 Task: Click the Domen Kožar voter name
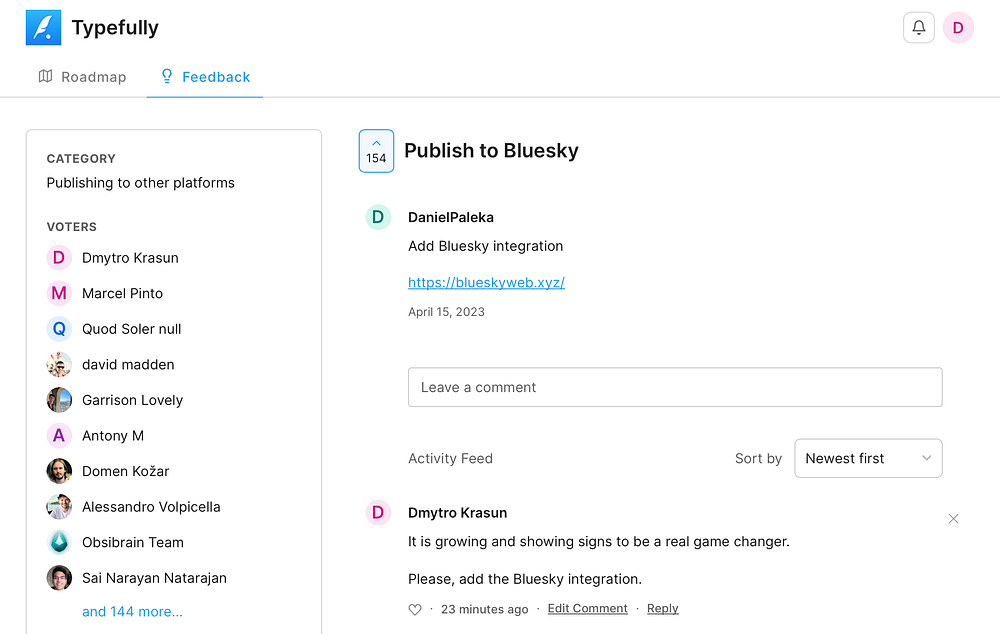pyautogui.click(x=126, y=471)
